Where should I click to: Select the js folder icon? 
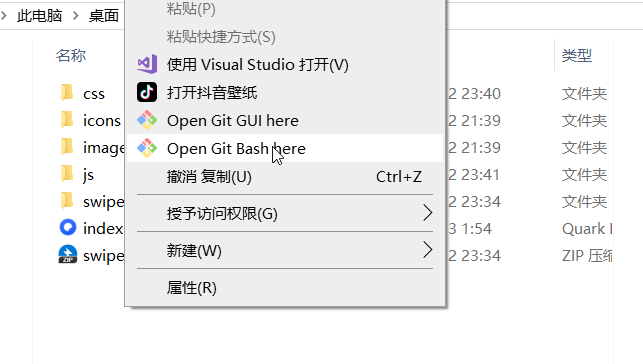[x=67, y=174]
